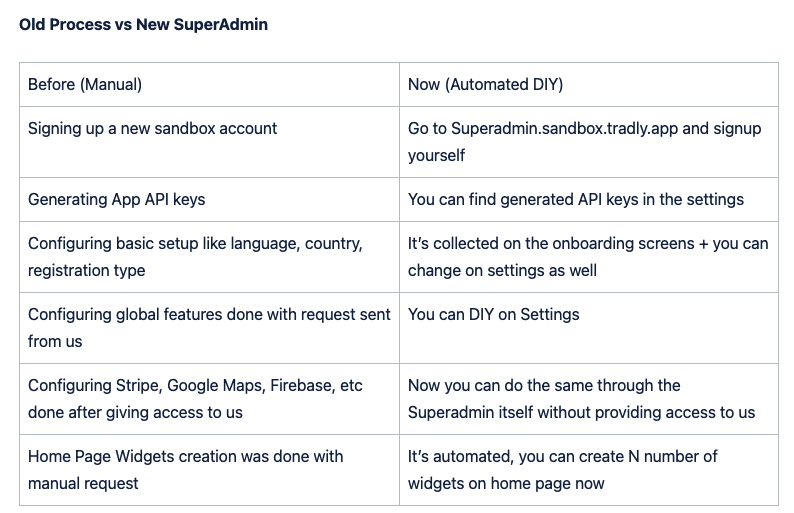This screenshot has height=513, width=794.
Task: Select the 'Before (Manual)' header cell
Action: tap(209, 85)
